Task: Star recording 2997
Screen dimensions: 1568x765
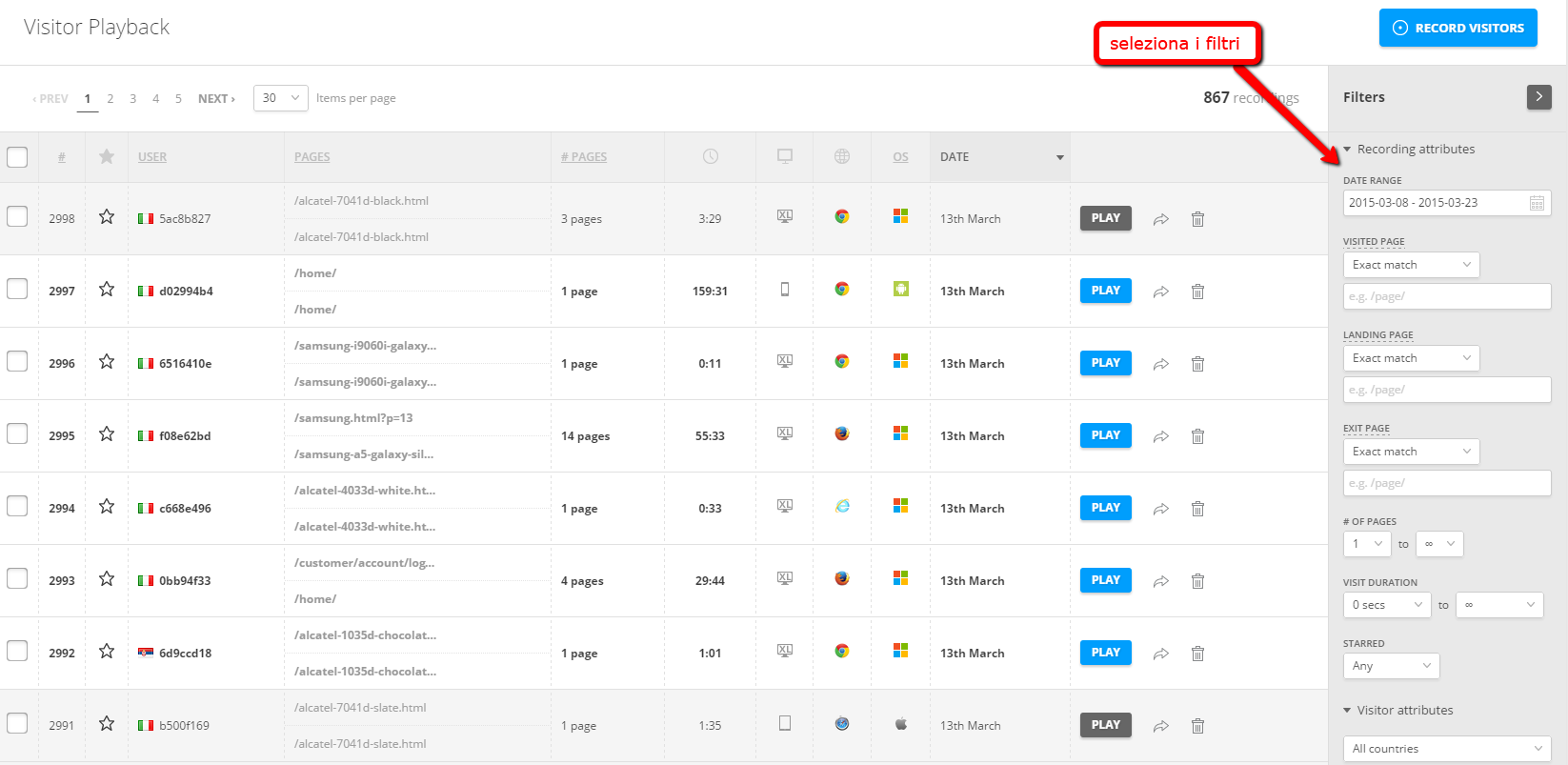Action: 107,290
